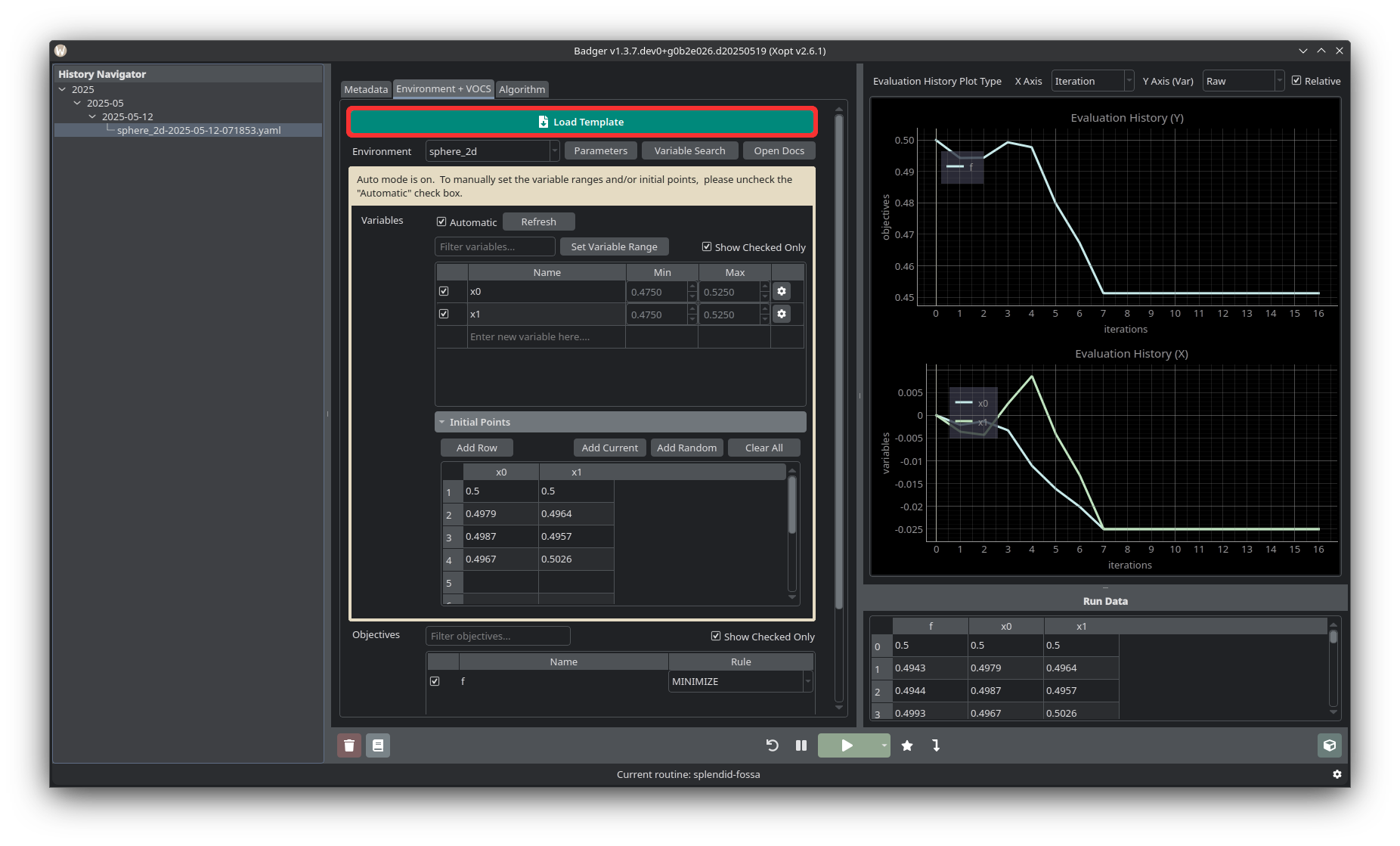The height and width of the screenshot is (846, 1400).
Task: Increase x0 Min spinner value
Action: click(692, 287)
